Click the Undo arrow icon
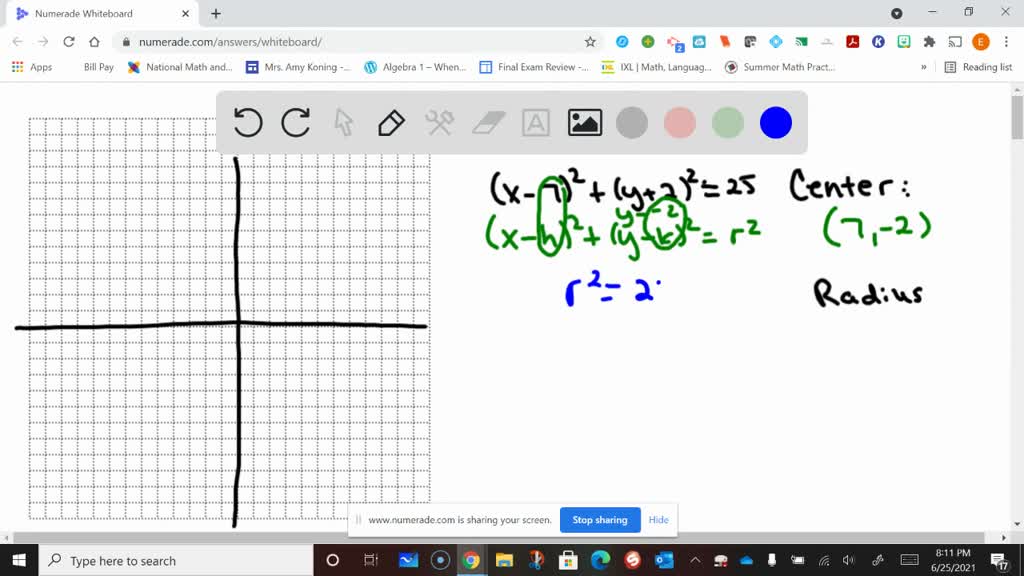Screen dimensions: 1024x576 click(247, 122)
